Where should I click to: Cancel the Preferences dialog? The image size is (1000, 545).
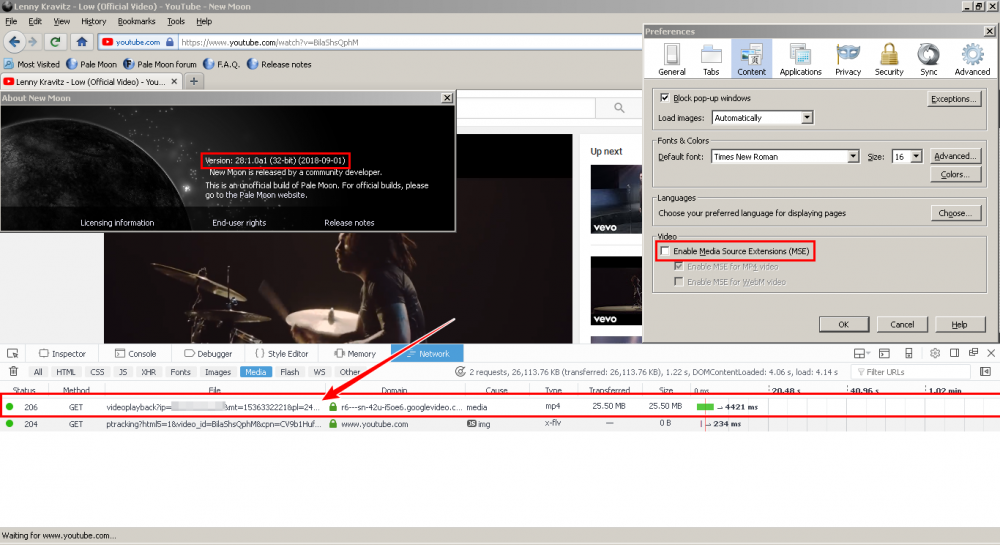coord(902,324)
